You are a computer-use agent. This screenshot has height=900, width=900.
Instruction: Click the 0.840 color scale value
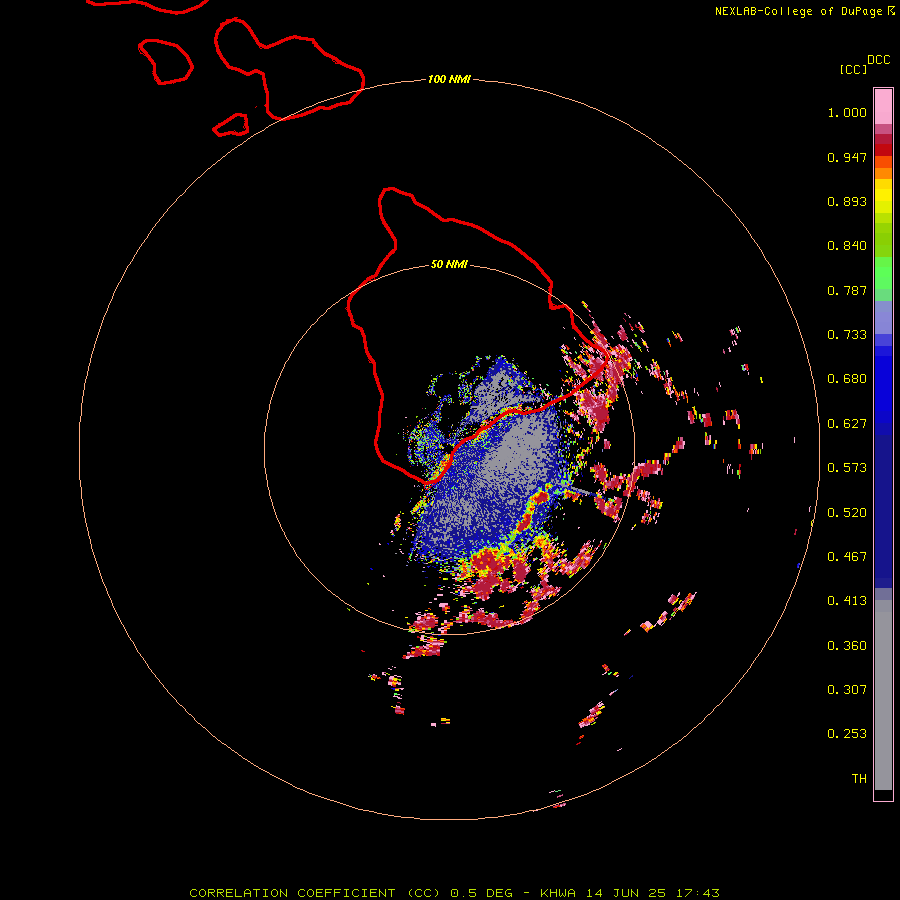[x=847, y=246]
